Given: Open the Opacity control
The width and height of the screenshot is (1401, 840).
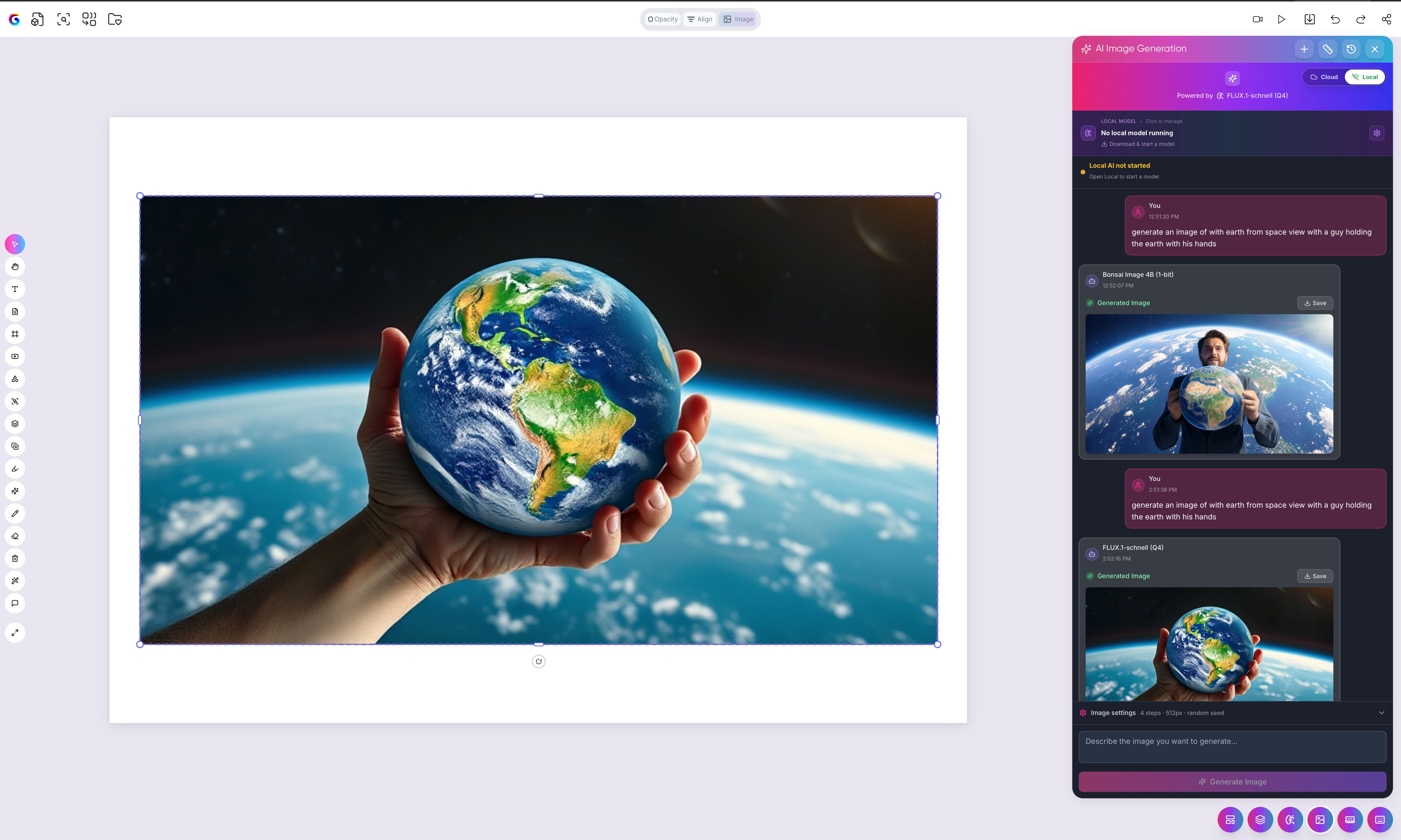Looking at the screenshot, I should click(663, 19).
